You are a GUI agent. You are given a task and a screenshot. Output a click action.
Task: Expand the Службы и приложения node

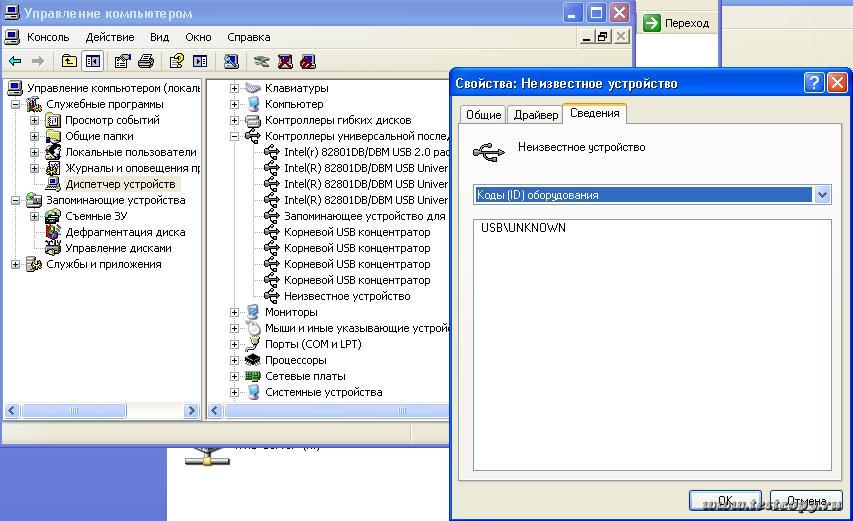[15, 264]
